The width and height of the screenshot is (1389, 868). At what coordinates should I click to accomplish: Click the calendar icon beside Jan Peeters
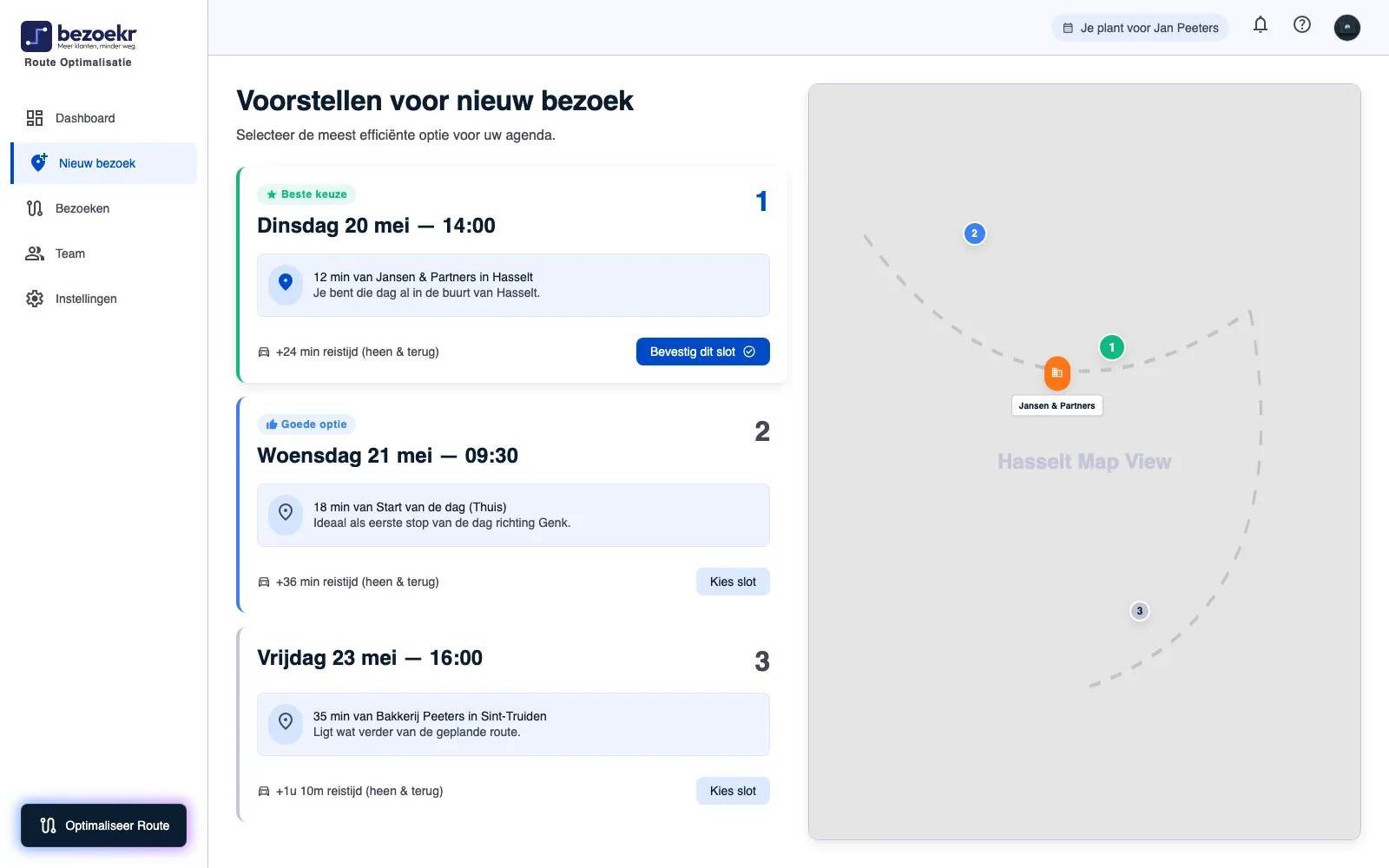[1068, 28]
